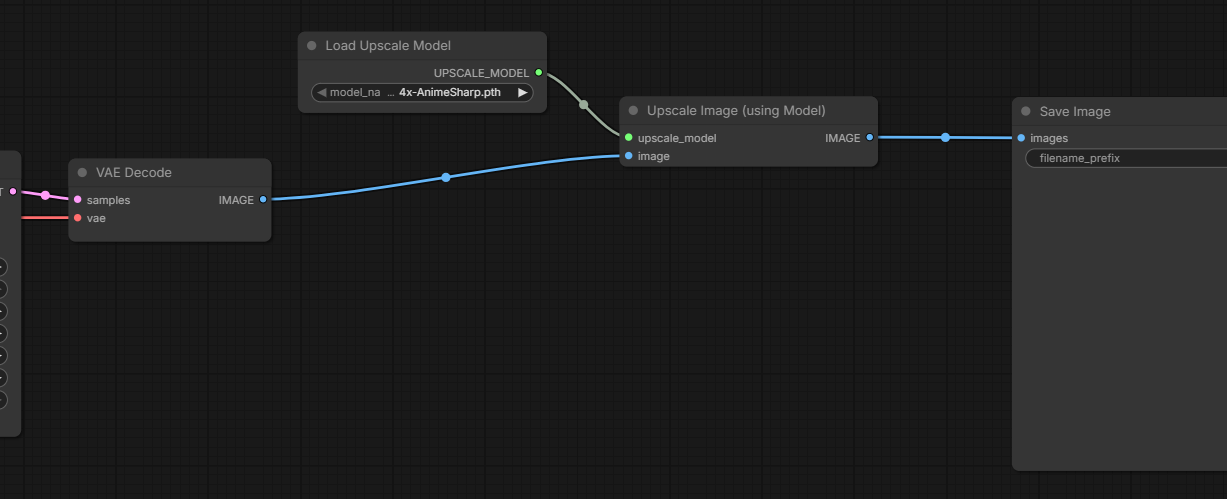The image size is (1227, 499).
Task: Collapse the Load Upscale Model node
Action: (x=312, y=46)
